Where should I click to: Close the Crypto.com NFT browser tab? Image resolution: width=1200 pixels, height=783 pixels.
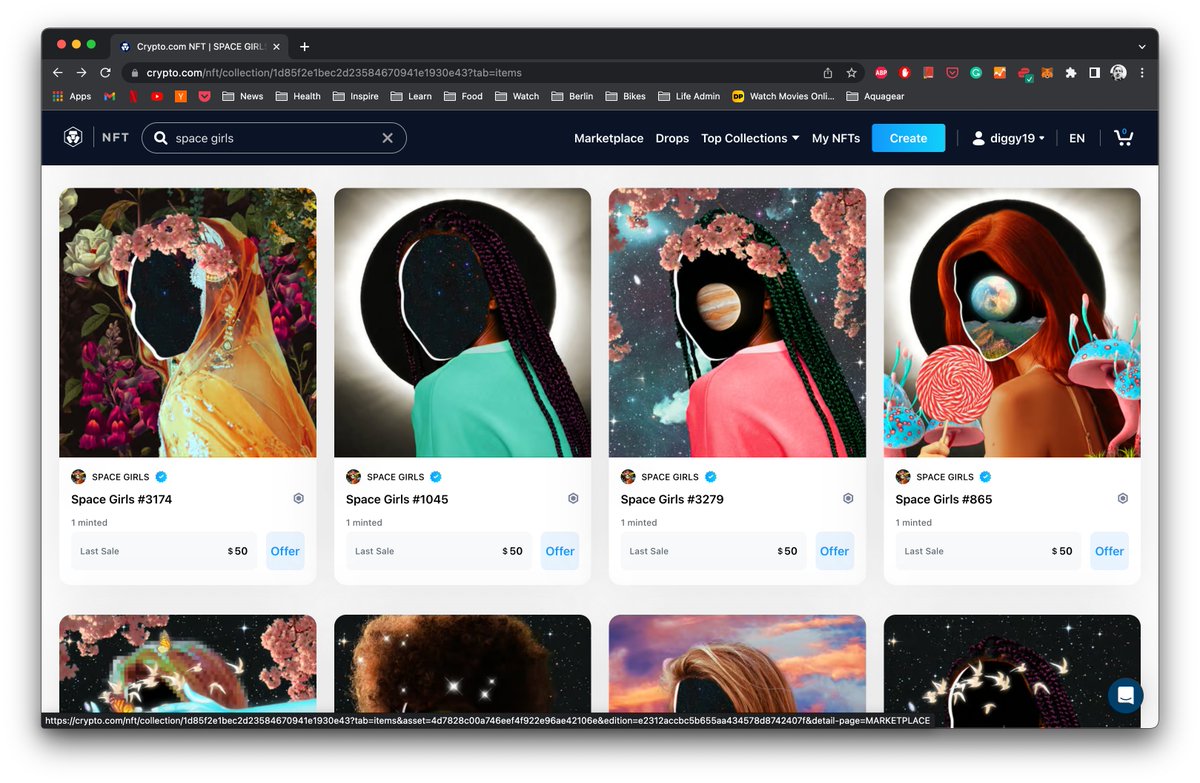[x=278, y=46]
